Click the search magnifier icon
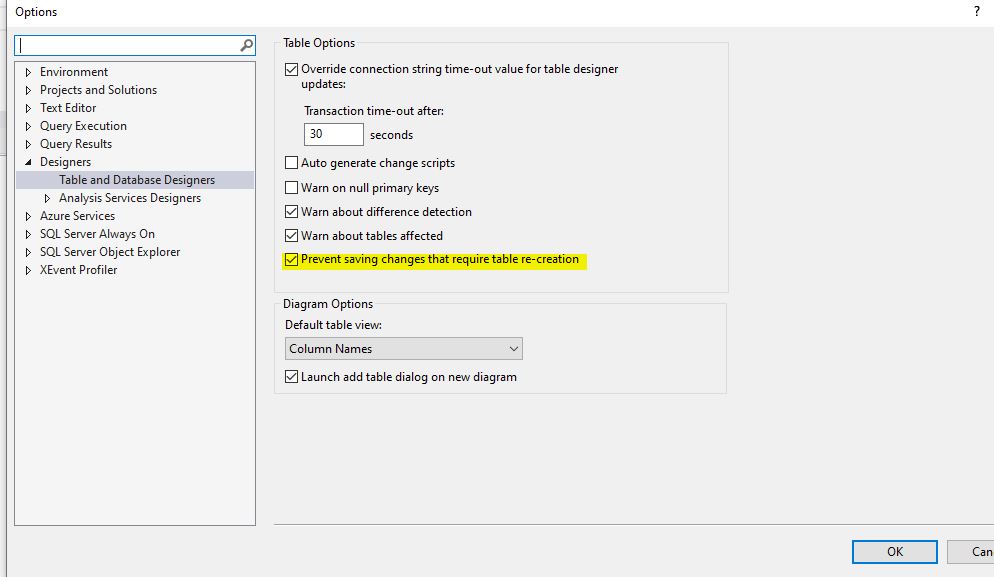This screenshot has width=994, height=577. (247, 46)
